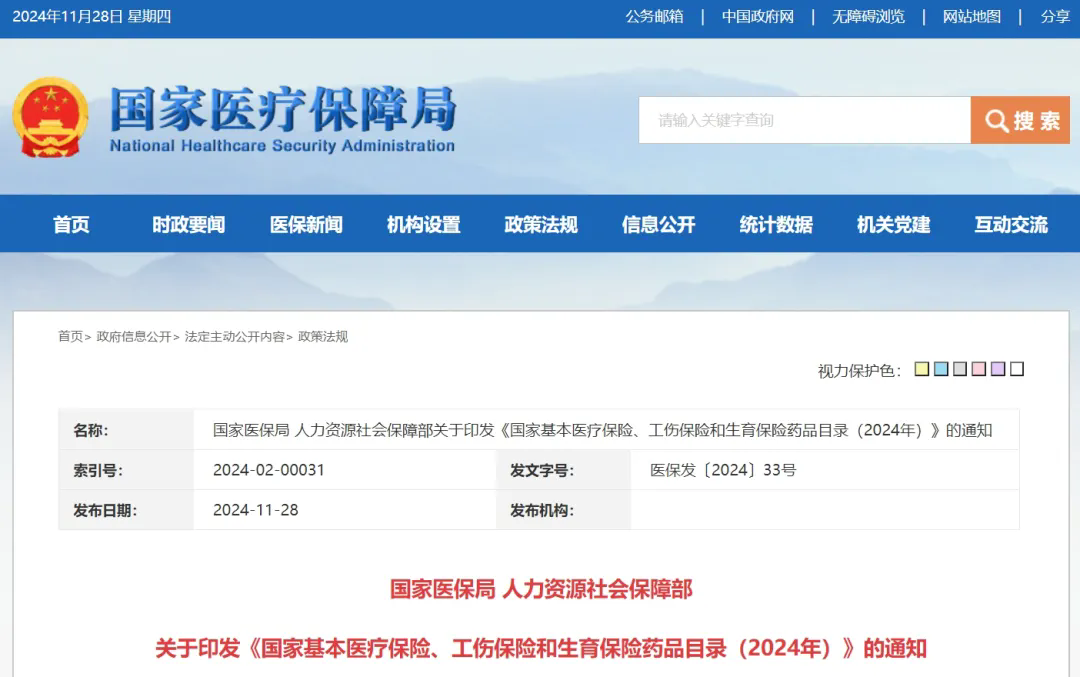Click the keyword search input field

(804, 120)
